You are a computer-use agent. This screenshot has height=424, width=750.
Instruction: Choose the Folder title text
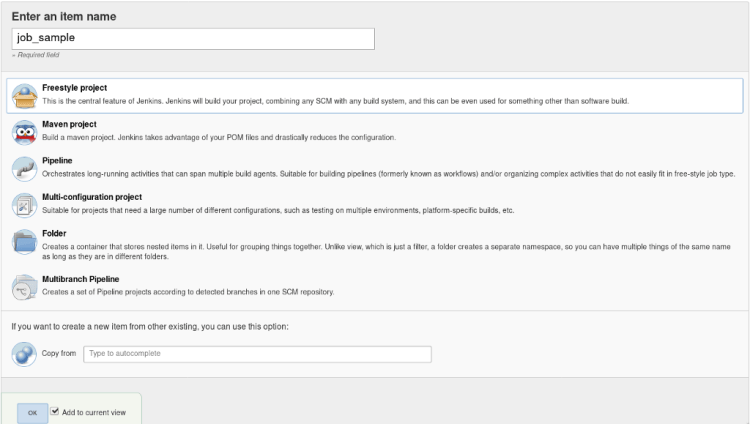(x=54, y=233)
